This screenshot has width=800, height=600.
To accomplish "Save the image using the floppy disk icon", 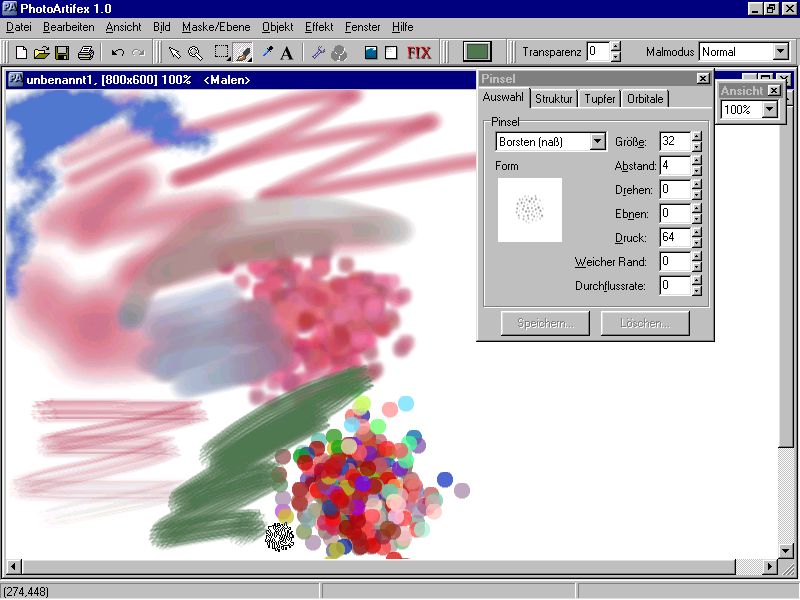I will coord(61,52).
